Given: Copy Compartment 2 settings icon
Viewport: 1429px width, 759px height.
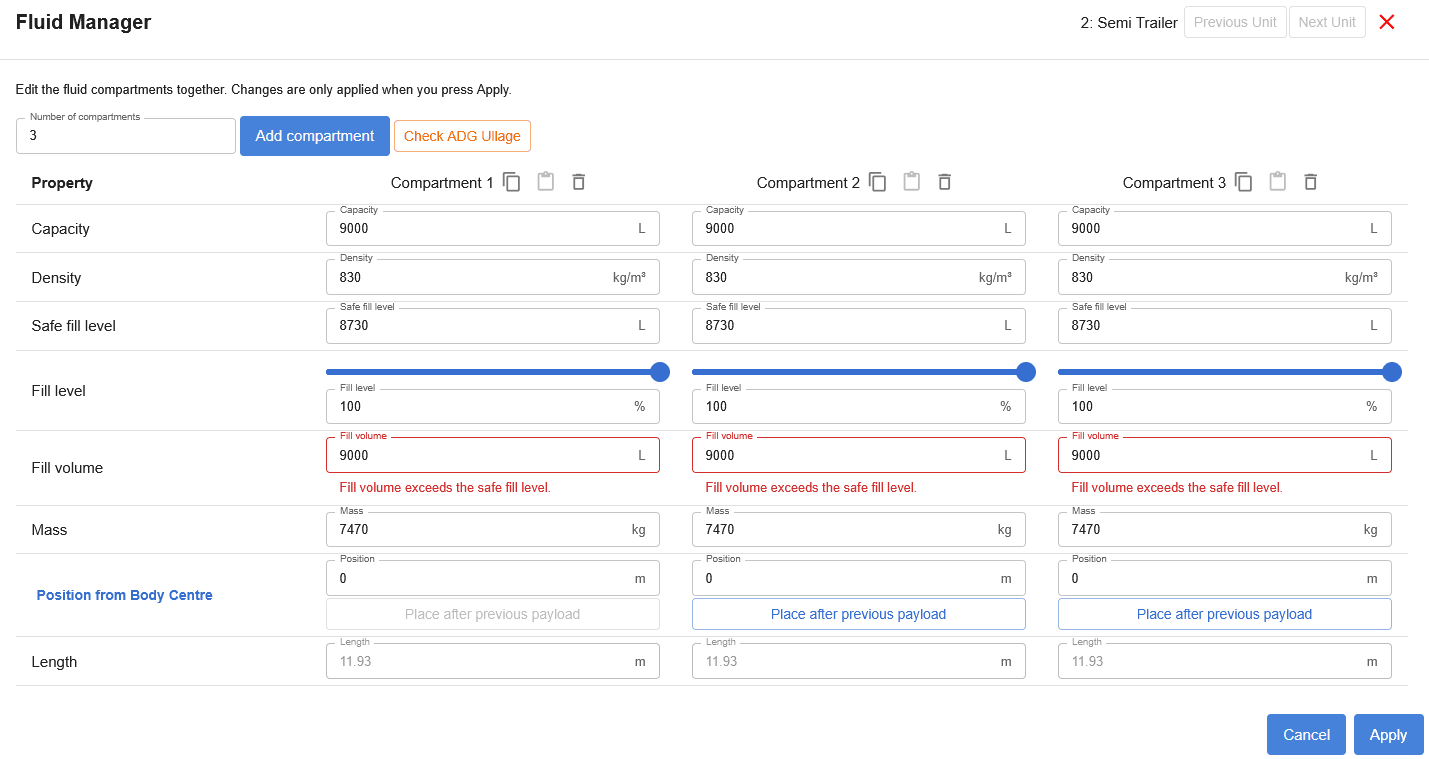Looking at the screenshot, I should coord(878,182).
